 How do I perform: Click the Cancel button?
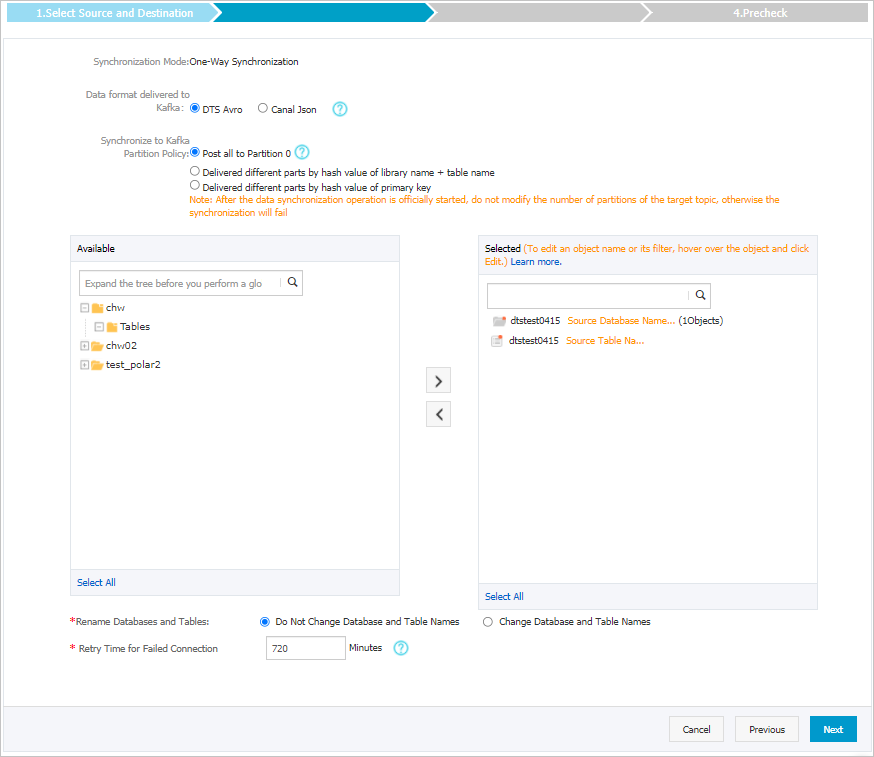696,729
